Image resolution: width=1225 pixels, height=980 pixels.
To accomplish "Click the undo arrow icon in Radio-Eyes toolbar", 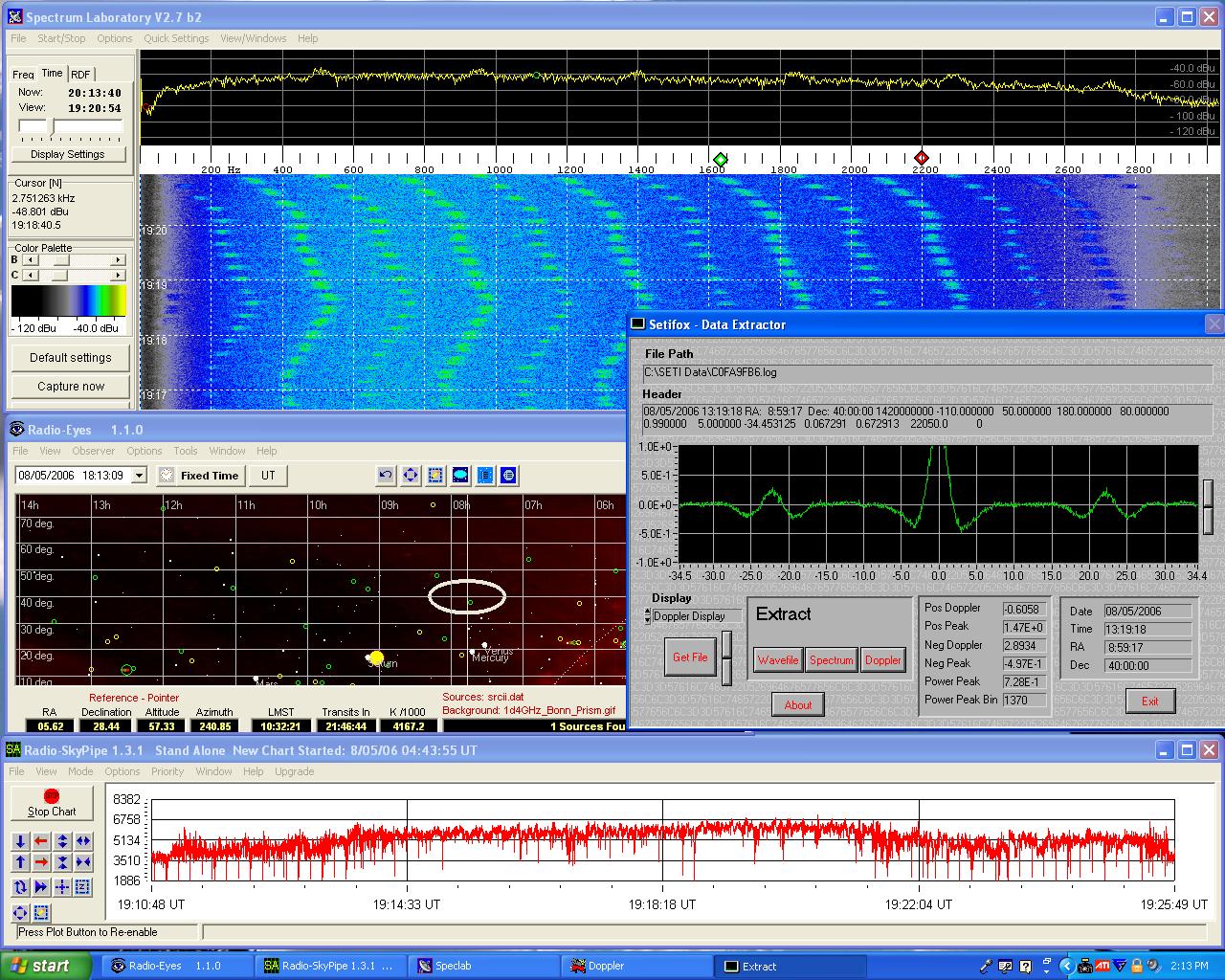I will pyautogui.click(x=386, y=475).
